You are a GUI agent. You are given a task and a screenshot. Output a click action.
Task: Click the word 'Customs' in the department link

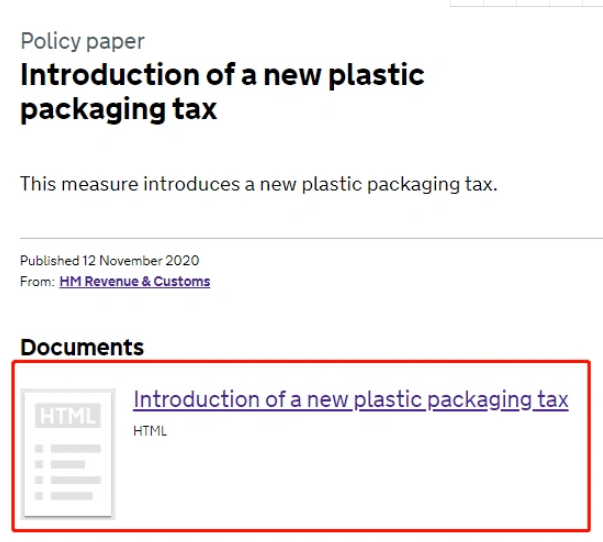[182, 282]
